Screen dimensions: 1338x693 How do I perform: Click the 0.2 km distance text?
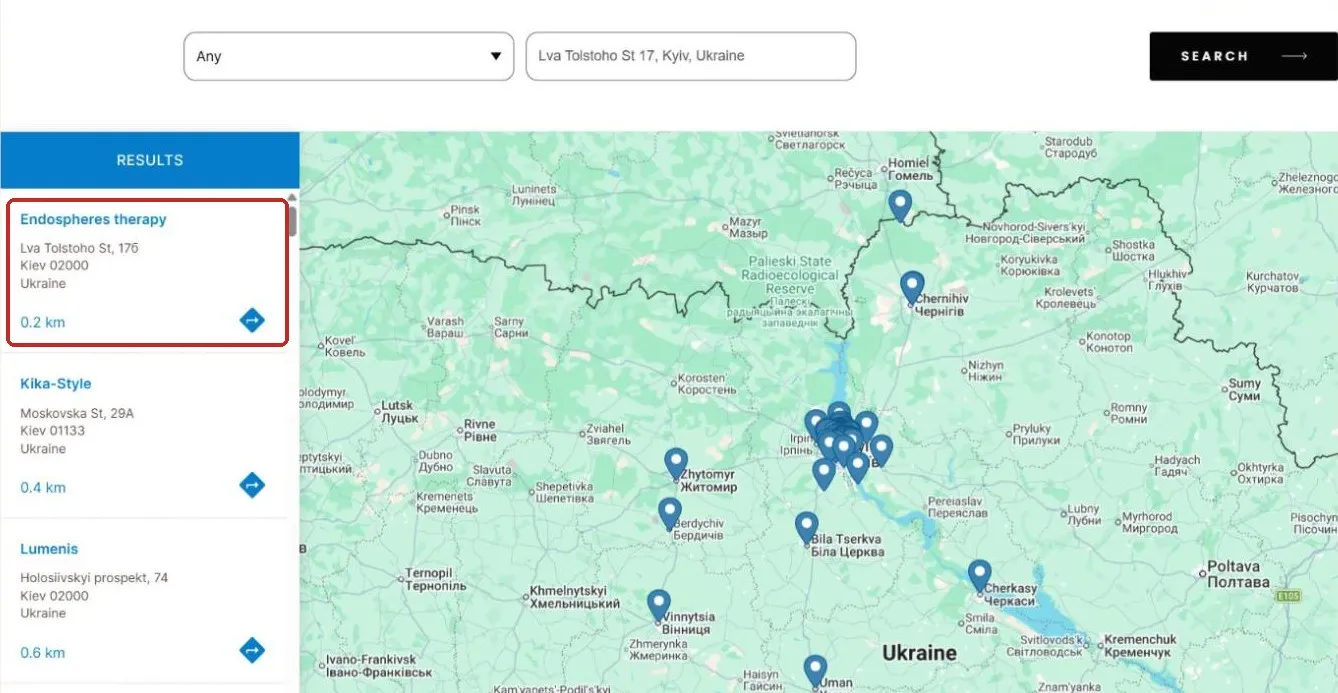coord(43,323)
